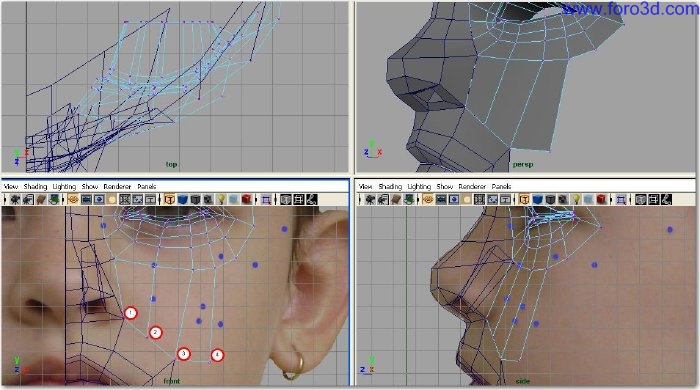Open the Shading menu in the front panel
700x390 pixels.
click(x=35, y=187)
